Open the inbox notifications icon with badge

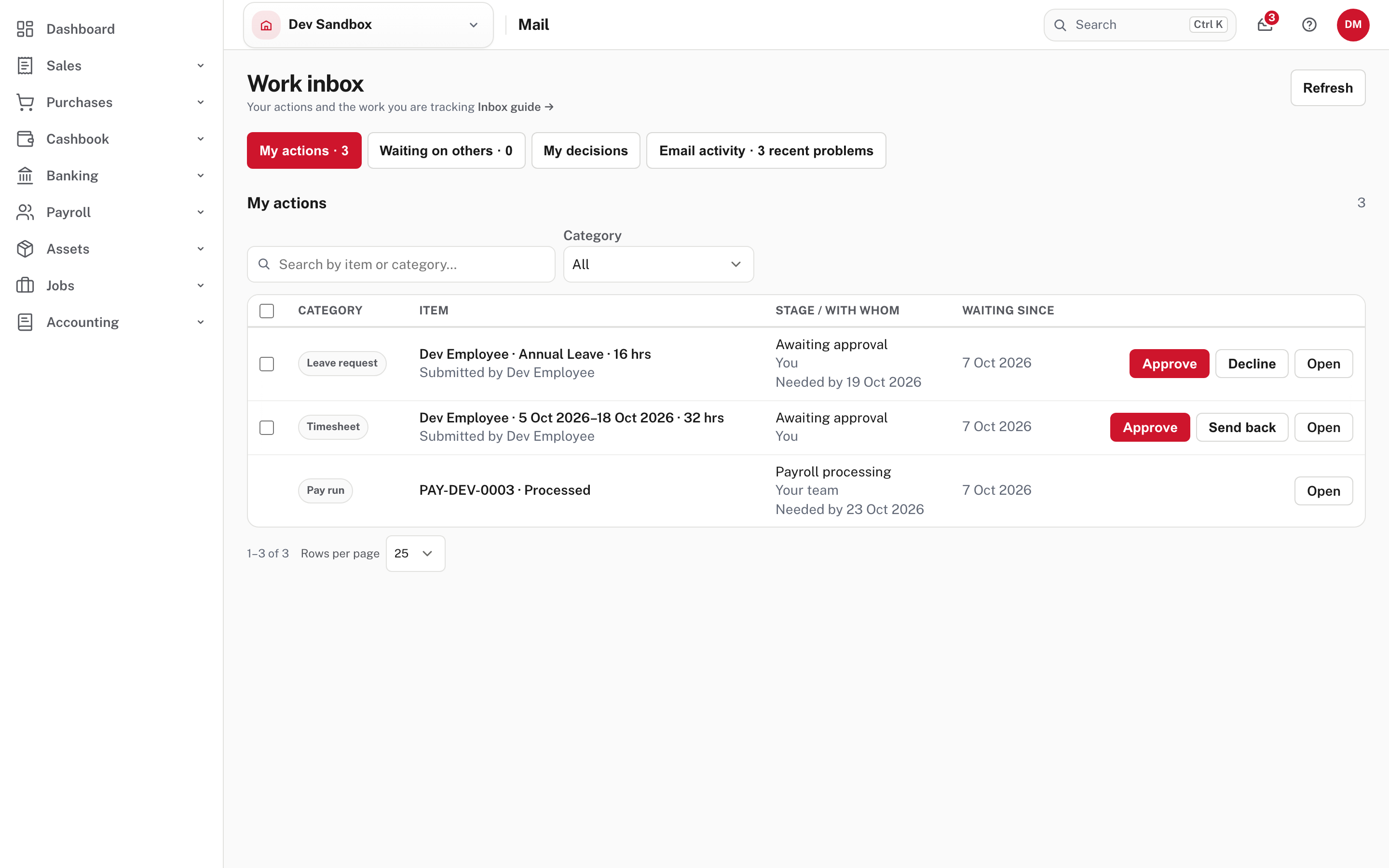(x=1266, y=25)
